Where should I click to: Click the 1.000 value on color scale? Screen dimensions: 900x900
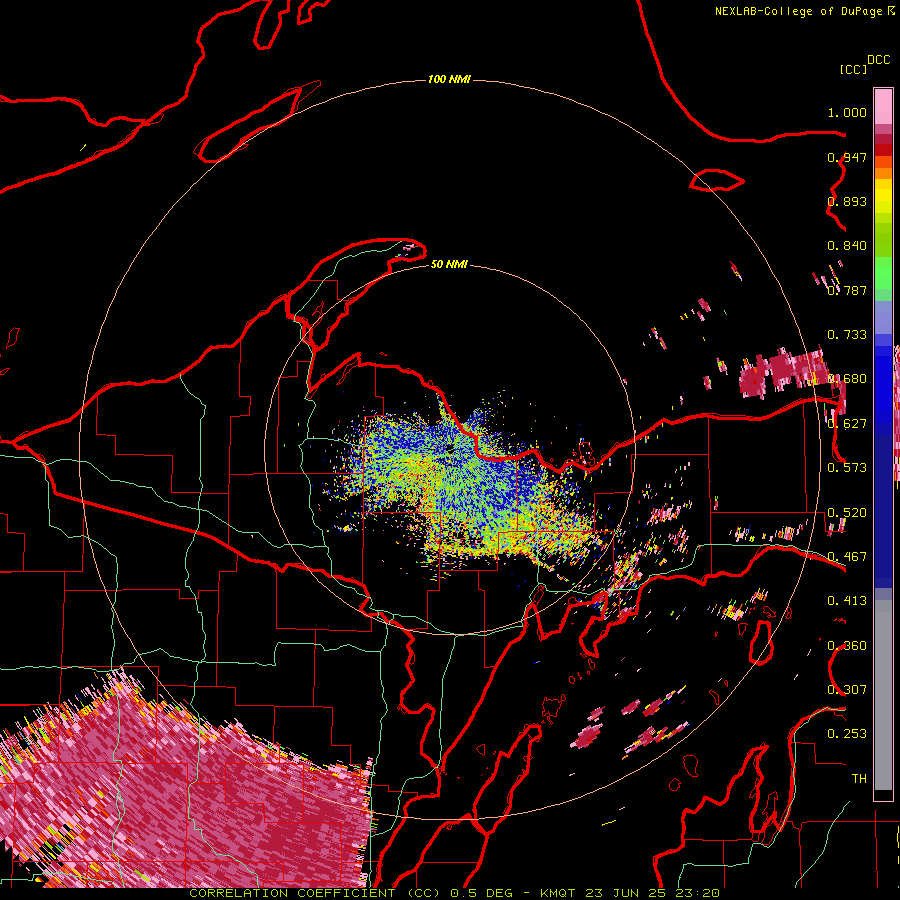[847, 112]
